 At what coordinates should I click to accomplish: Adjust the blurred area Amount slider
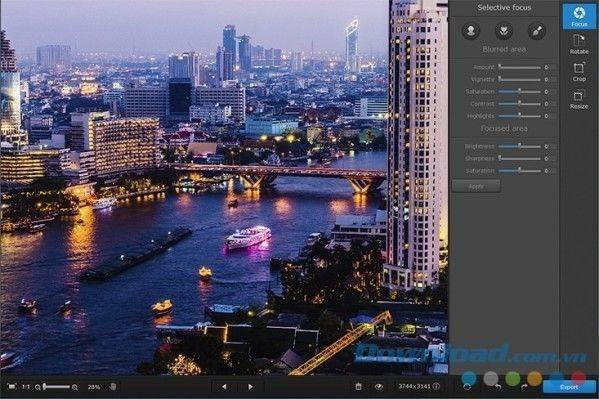(x=520, y=67)
